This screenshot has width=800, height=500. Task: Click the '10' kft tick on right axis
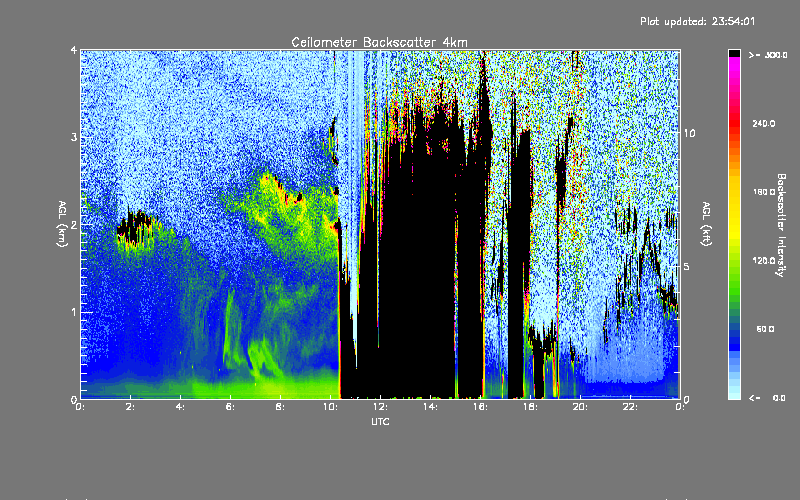pyautogui.click(x=689, y=133)
